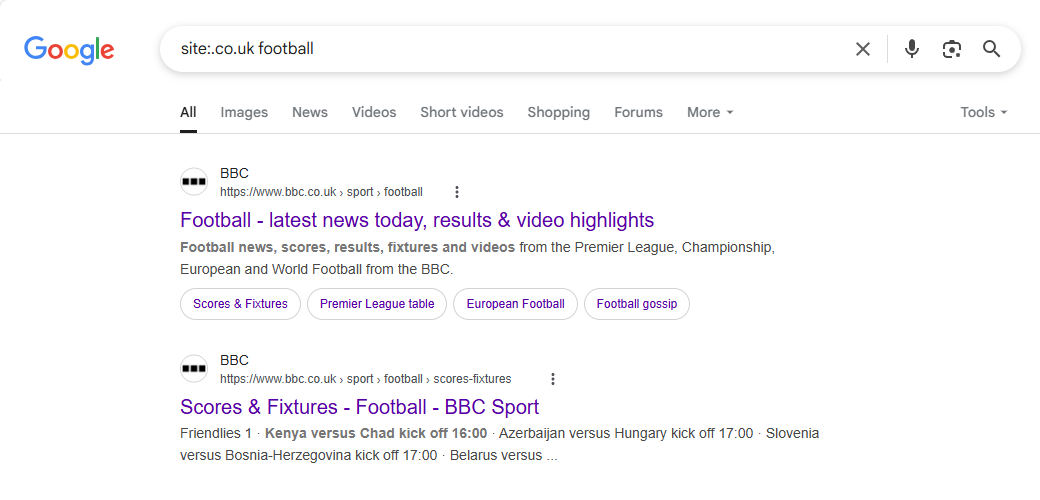Switch to the News tab
This screenshot has width=1040, height=500.
[310, 112]
